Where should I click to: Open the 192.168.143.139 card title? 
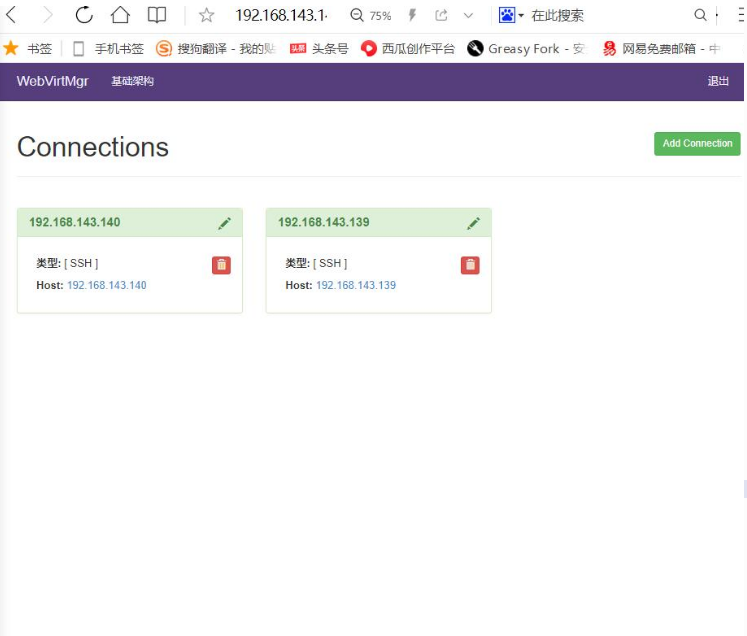[323, 222]
